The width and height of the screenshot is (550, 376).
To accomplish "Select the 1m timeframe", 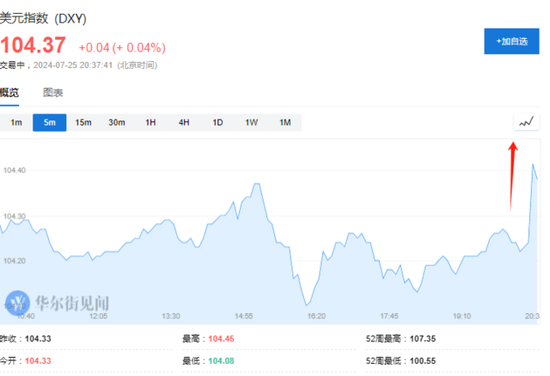I will click(x=16, y=122).
